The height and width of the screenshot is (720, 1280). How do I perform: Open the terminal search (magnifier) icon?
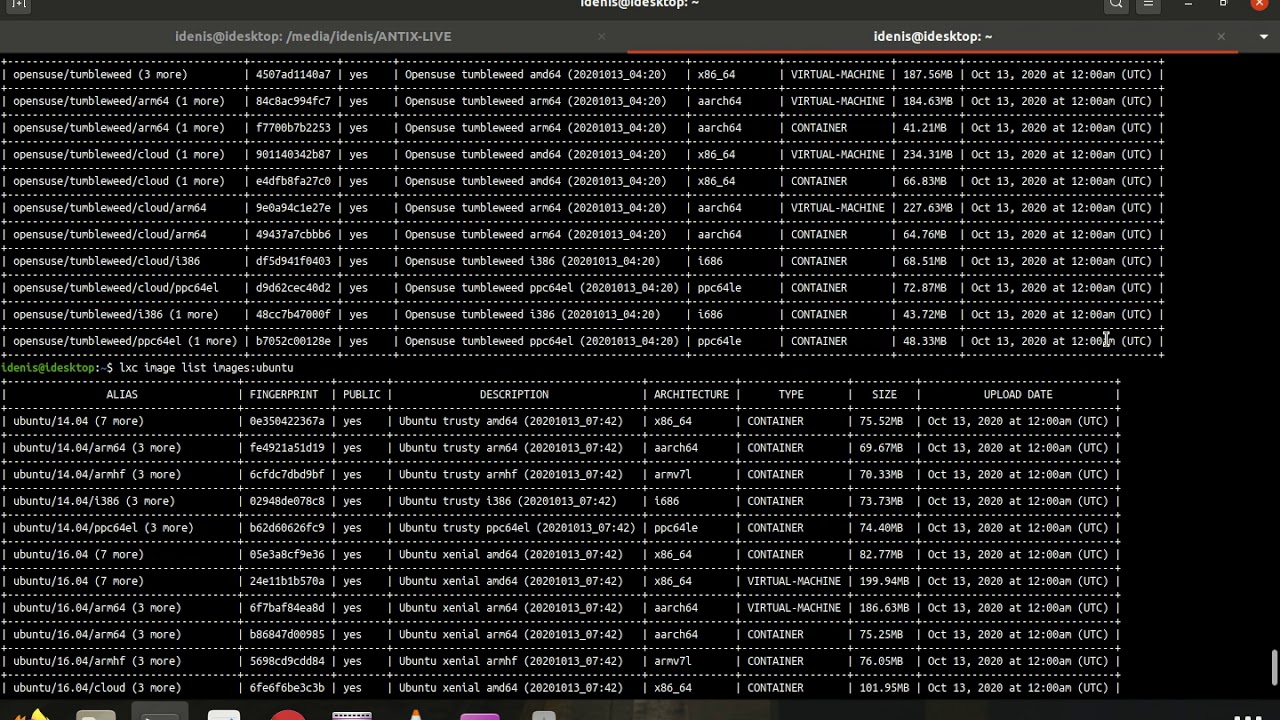(1116, 4)
